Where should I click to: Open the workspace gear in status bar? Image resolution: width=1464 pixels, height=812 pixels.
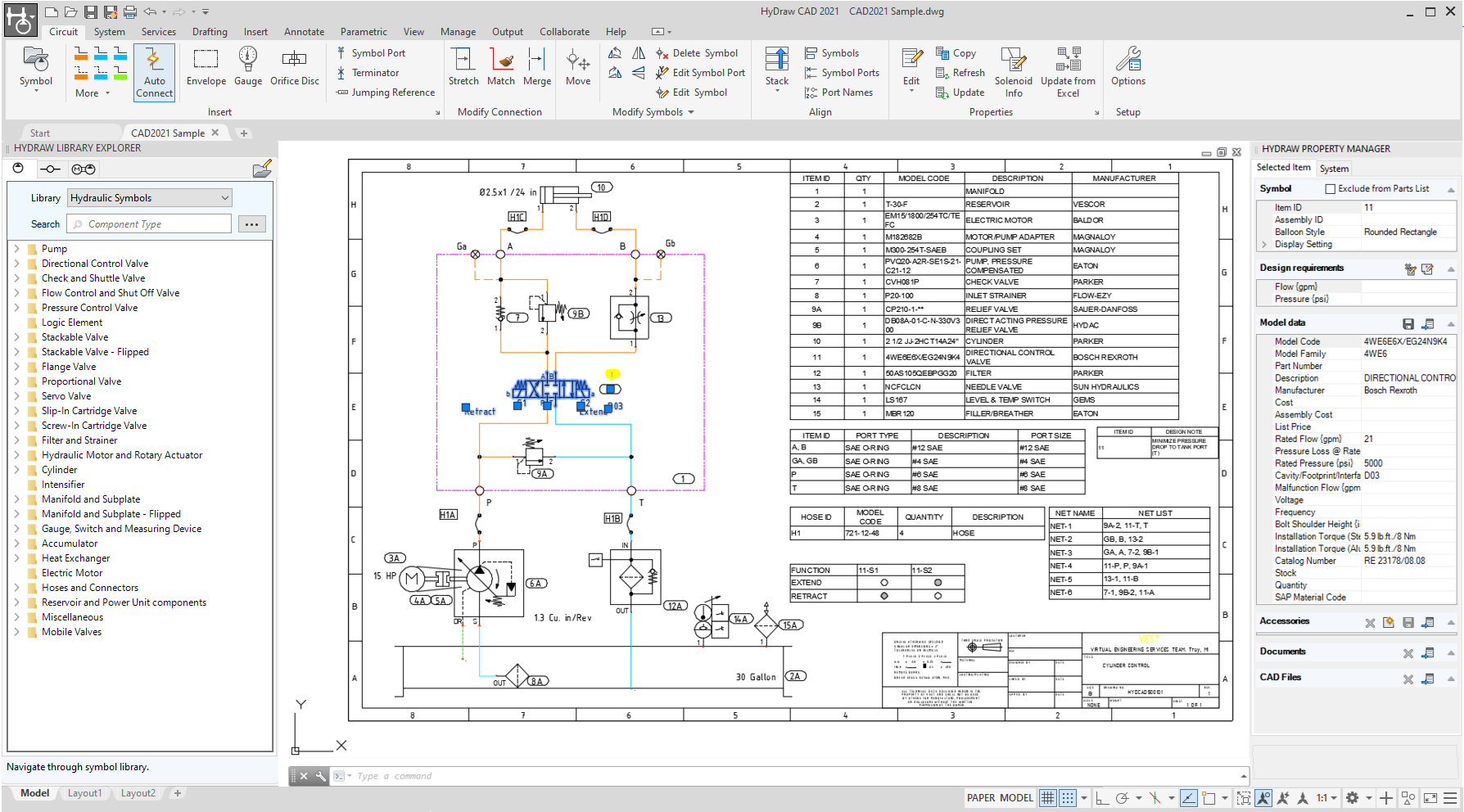point(1353,798)
